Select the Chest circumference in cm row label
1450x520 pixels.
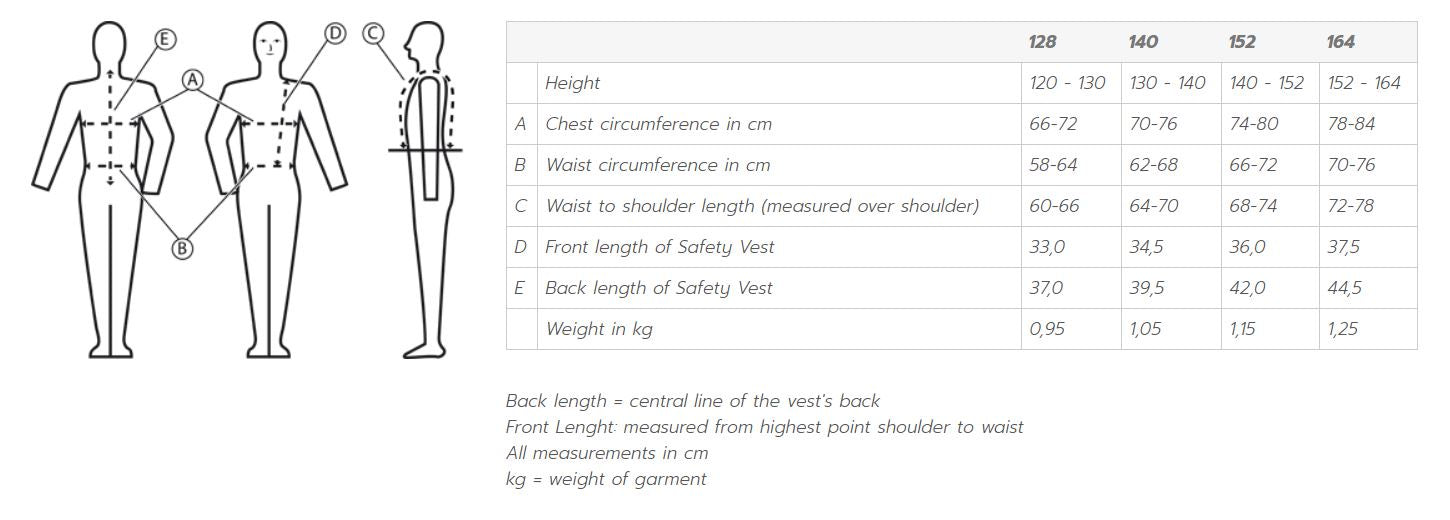click(x=658, y=124)
